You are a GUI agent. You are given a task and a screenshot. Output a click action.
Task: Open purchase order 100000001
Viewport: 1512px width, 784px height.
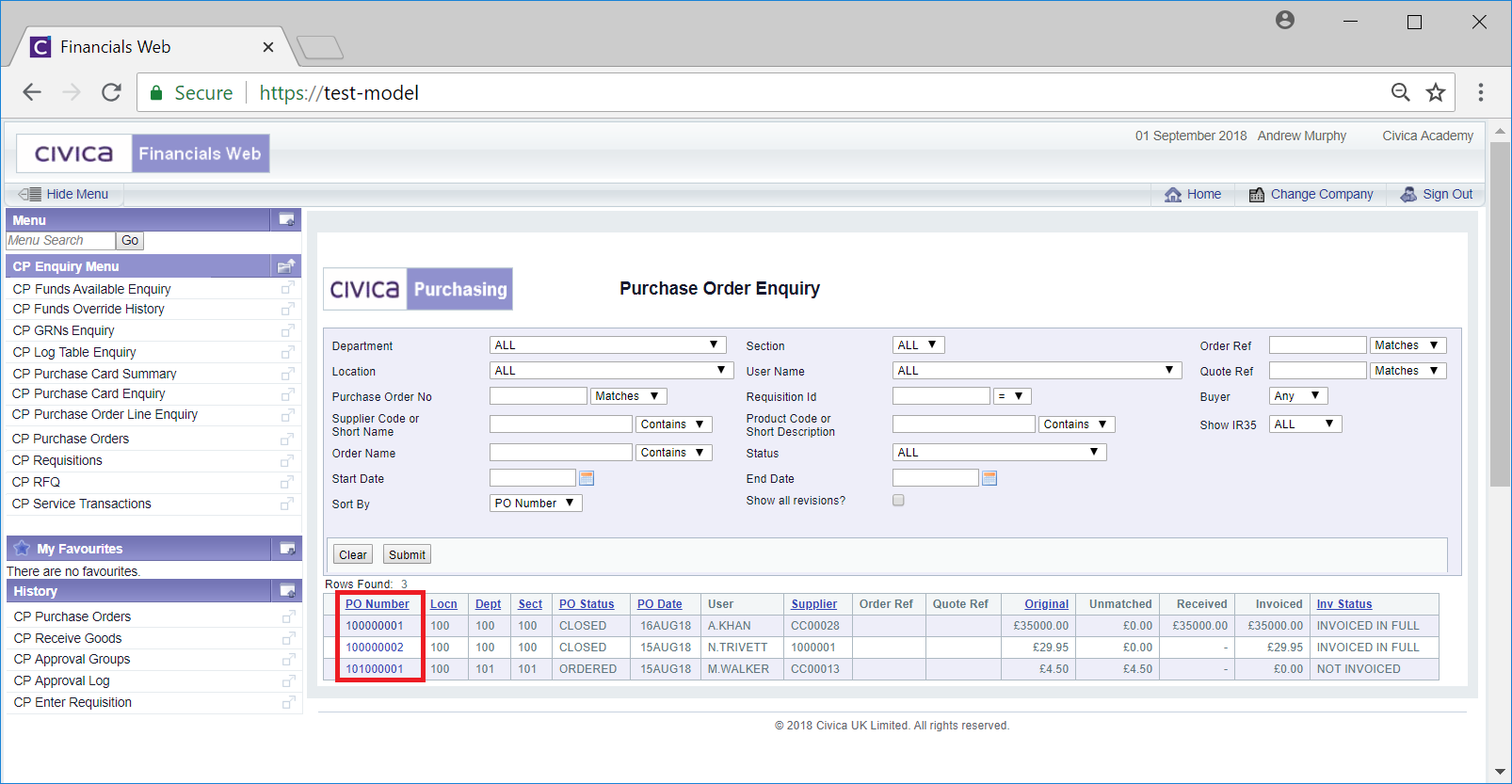[375, 626]
